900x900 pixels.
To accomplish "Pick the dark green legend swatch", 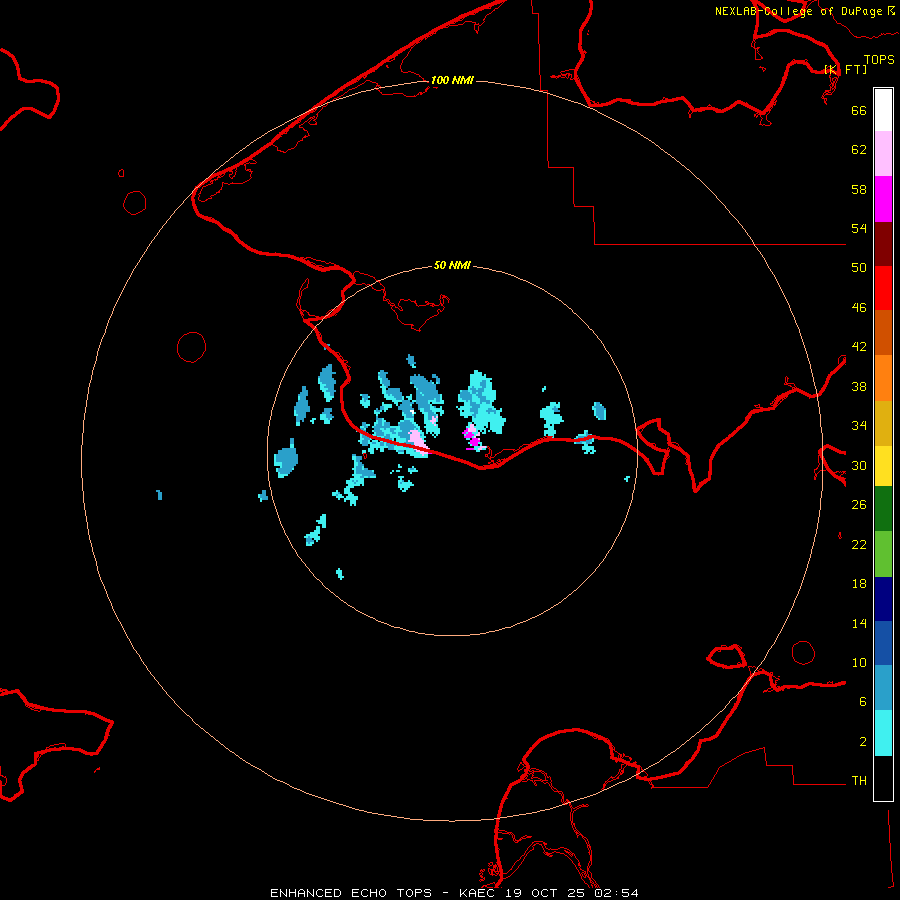I will point(883,509).
